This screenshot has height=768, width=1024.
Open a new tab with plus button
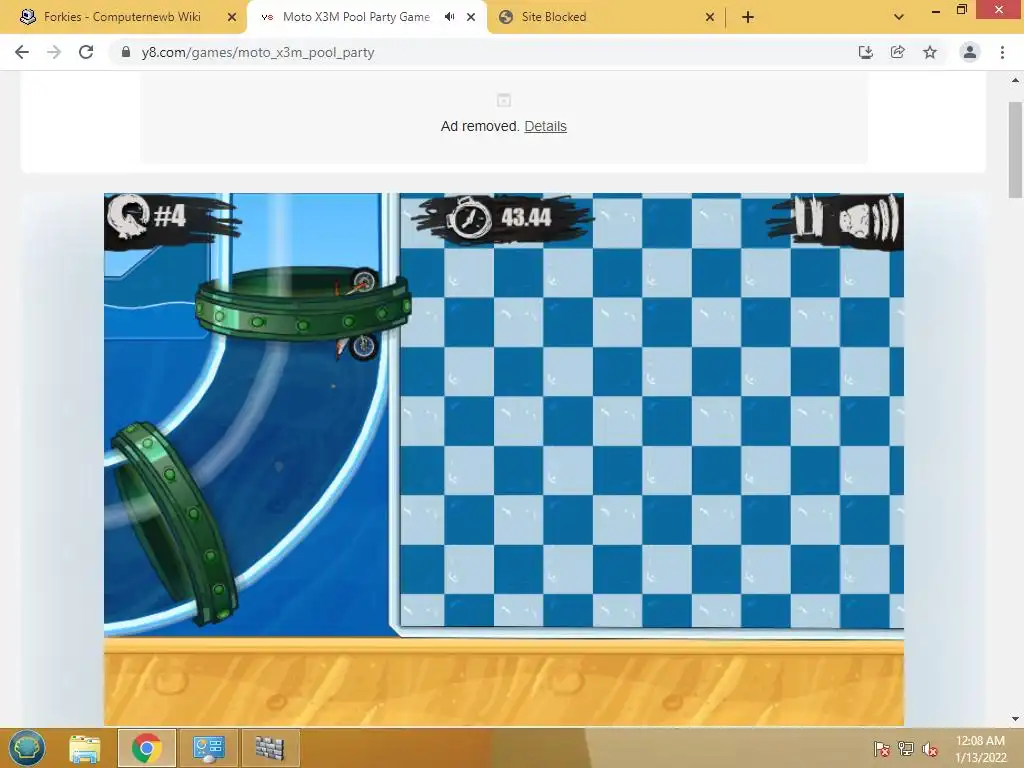(x=748, y=17)
